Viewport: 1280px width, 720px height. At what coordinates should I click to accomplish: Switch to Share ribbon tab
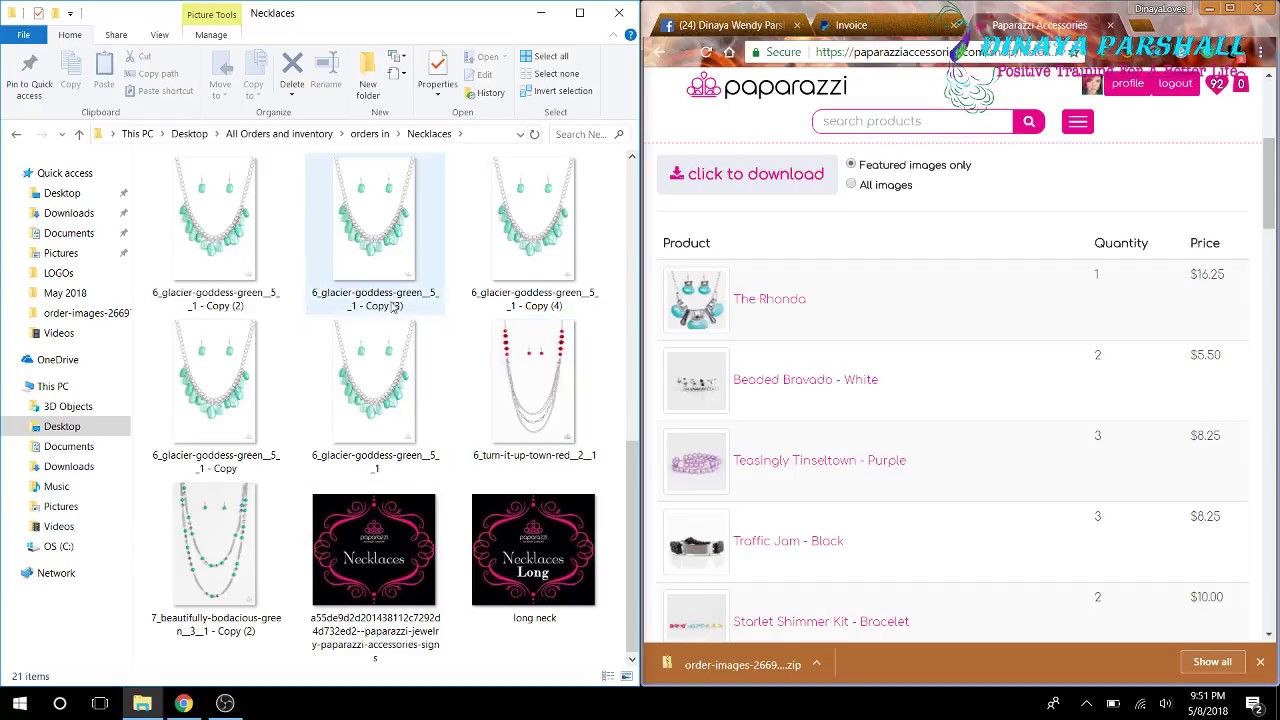116,35
